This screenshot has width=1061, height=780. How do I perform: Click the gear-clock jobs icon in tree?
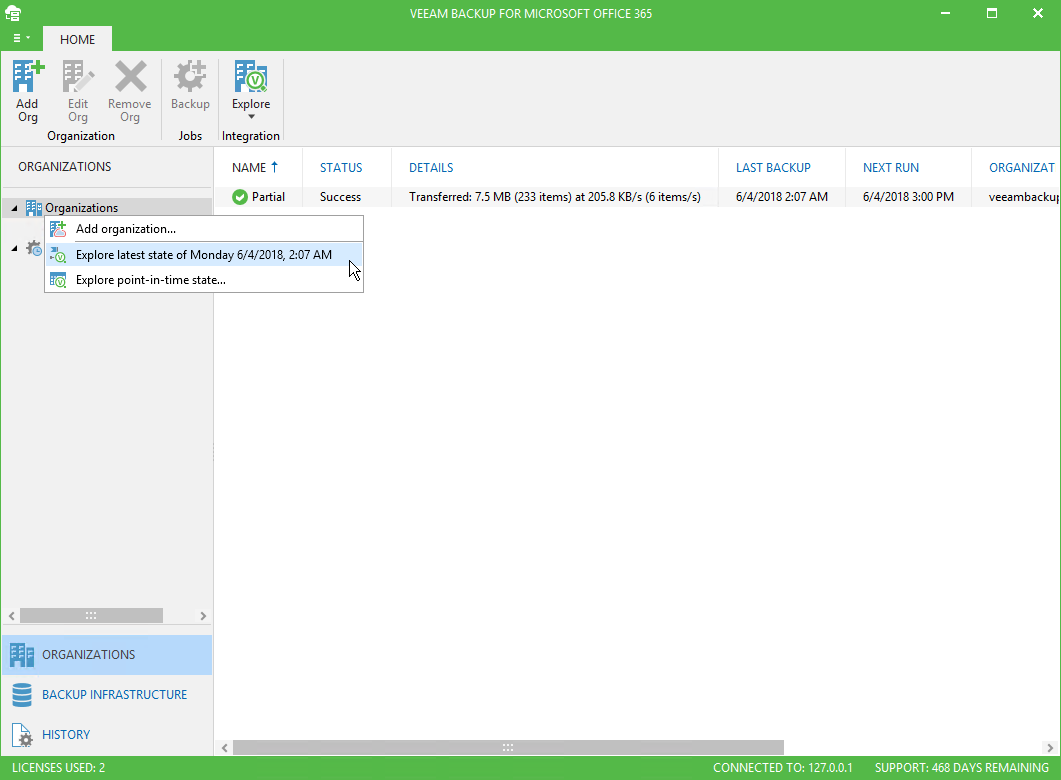34,249
